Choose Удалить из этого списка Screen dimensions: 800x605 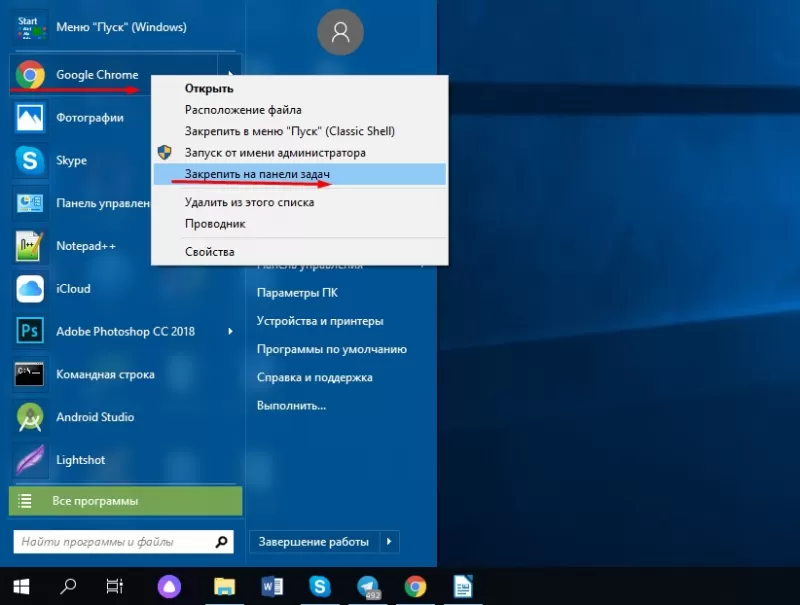[x=299, y=202]
